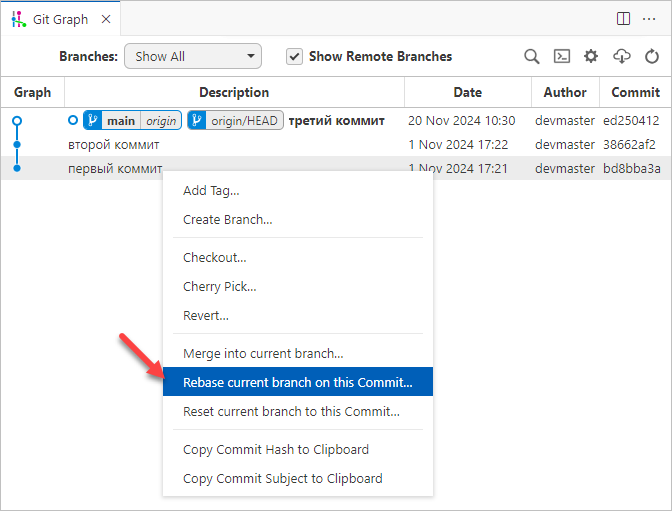Screen dimensions: 672x511
Task: Click the top commit node in graph
Action: pos(17,121)
